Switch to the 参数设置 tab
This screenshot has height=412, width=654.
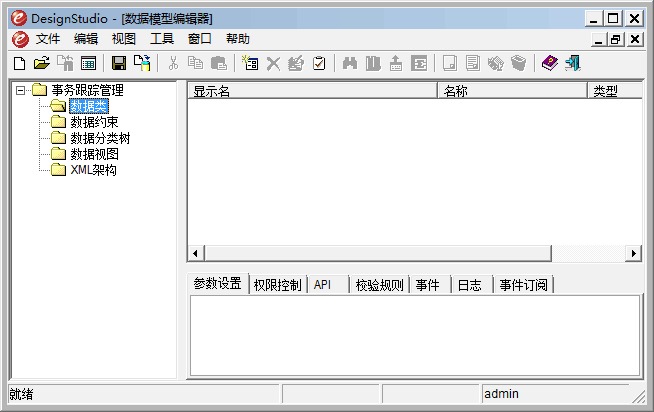pyautogui.click(x=217, y=284)
